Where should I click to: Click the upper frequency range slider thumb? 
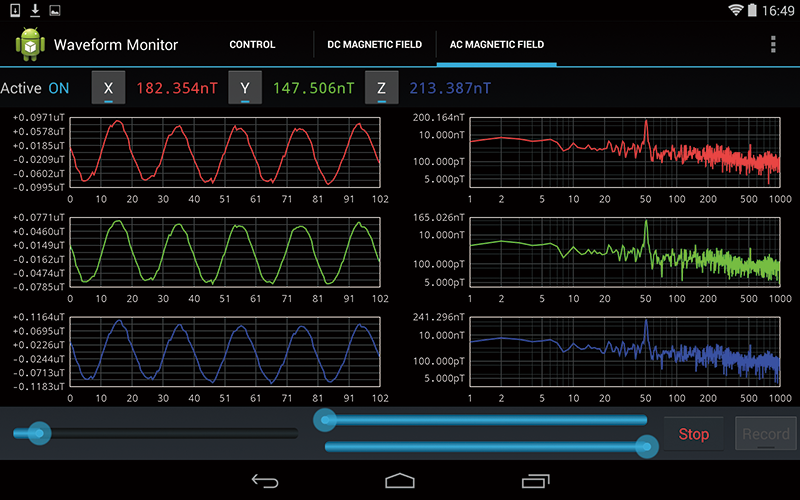coord(325,420)
